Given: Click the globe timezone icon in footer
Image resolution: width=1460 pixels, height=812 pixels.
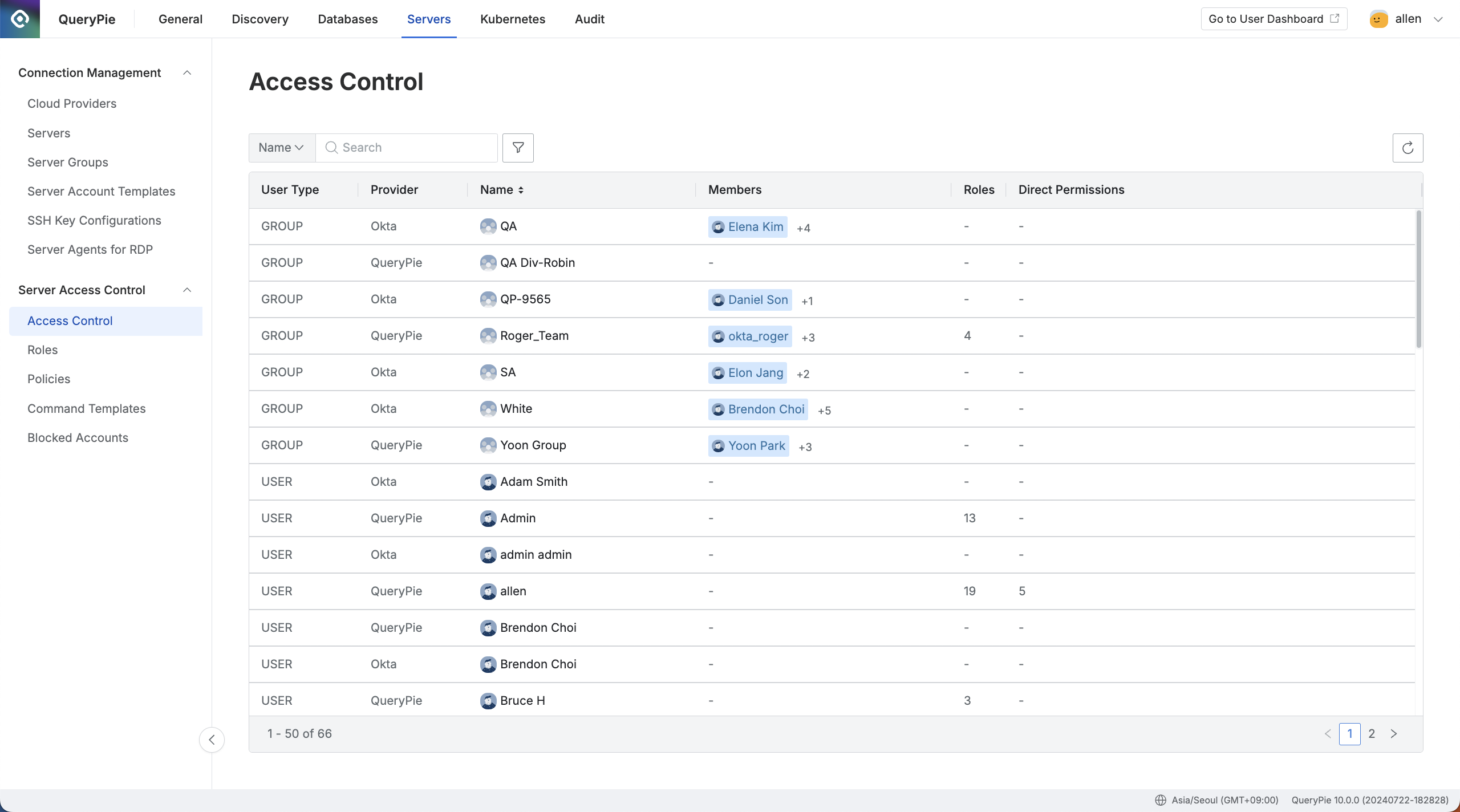Looking at the screenshot, I should [1160, 800].
